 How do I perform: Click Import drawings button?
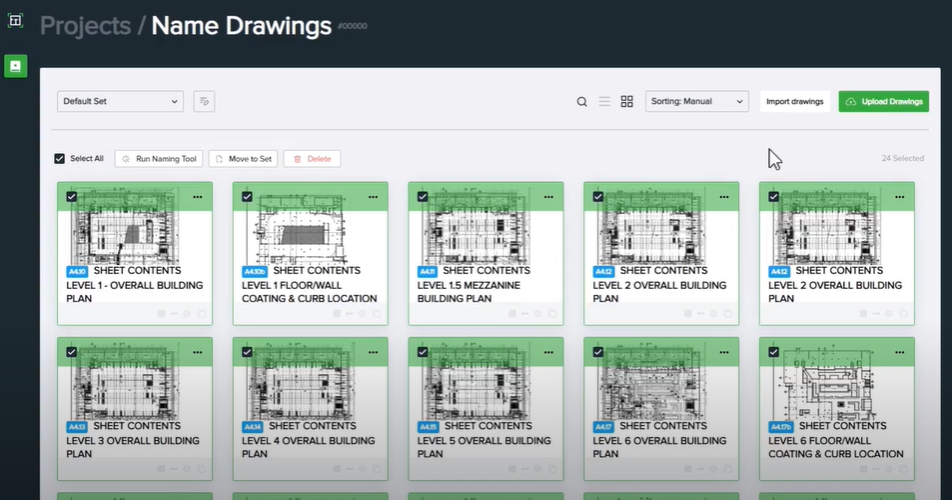tap(795, 101)
